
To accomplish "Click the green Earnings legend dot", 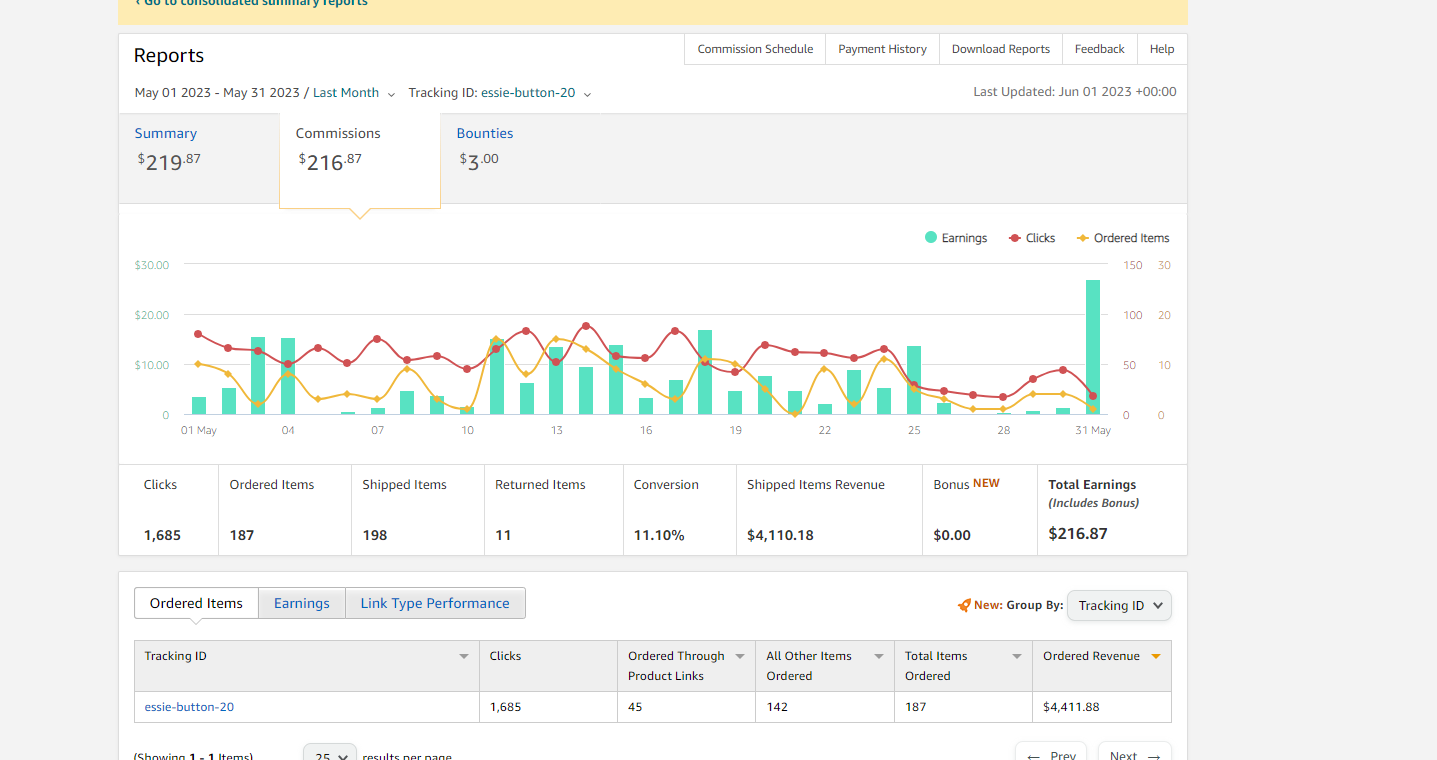I will click(x=931, y=238).
